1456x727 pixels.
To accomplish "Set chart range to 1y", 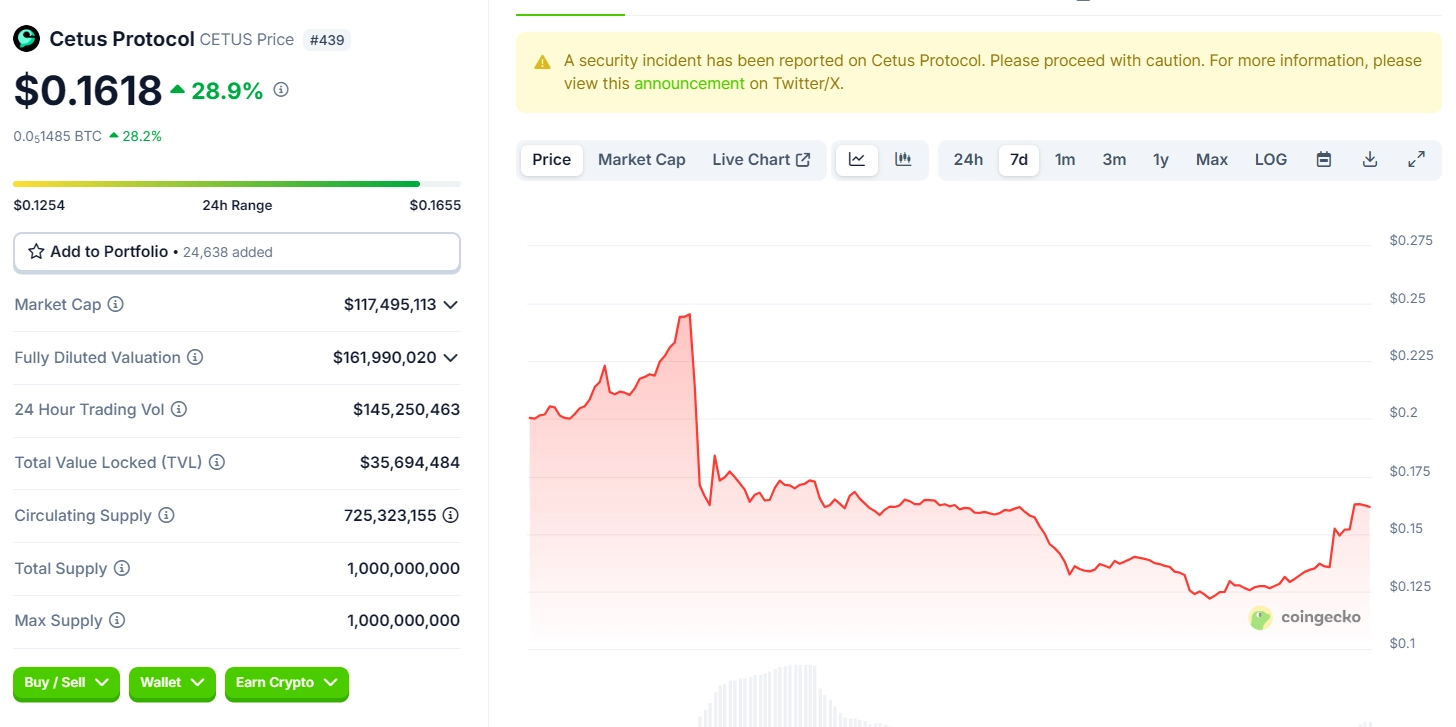I will tap(1161, 160).
